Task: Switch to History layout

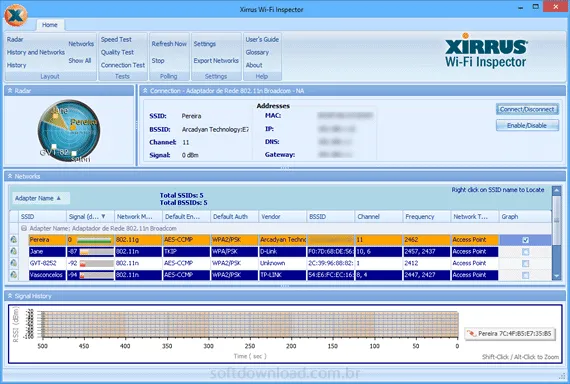Action: pos(16,65)
